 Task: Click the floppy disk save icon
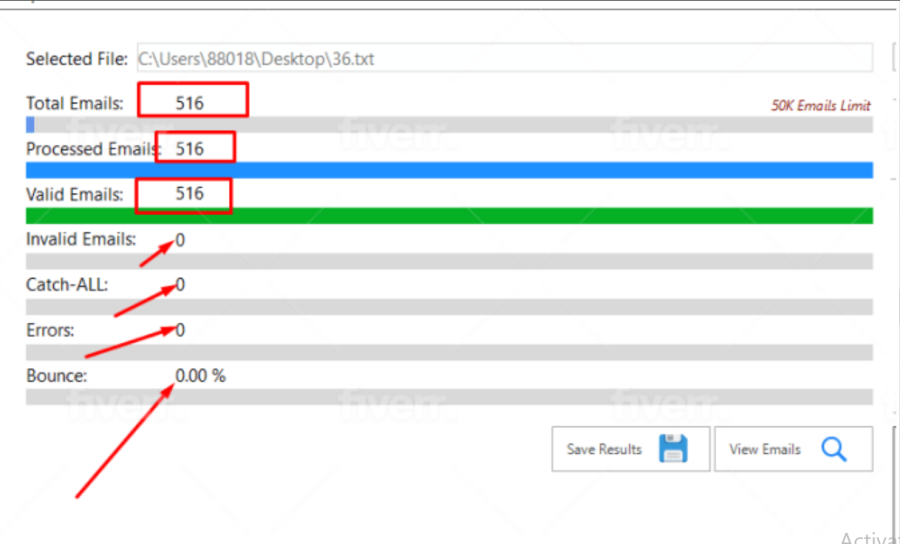coord(673,448)
